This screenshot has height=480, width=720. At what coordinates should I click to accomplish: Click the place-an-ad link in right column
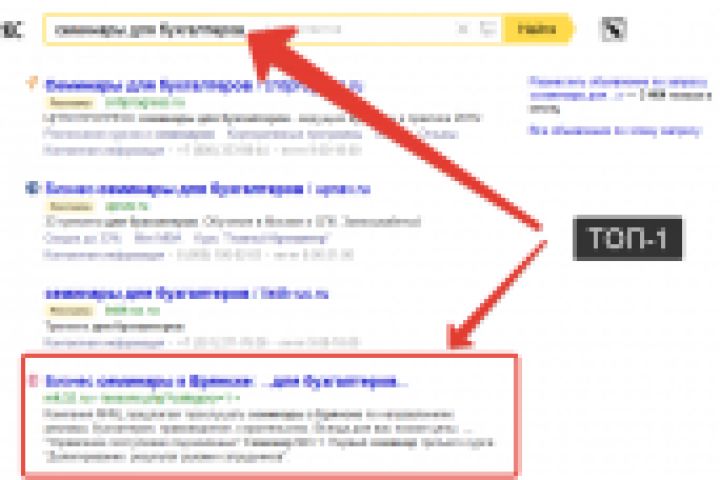[x=618, y=89]
